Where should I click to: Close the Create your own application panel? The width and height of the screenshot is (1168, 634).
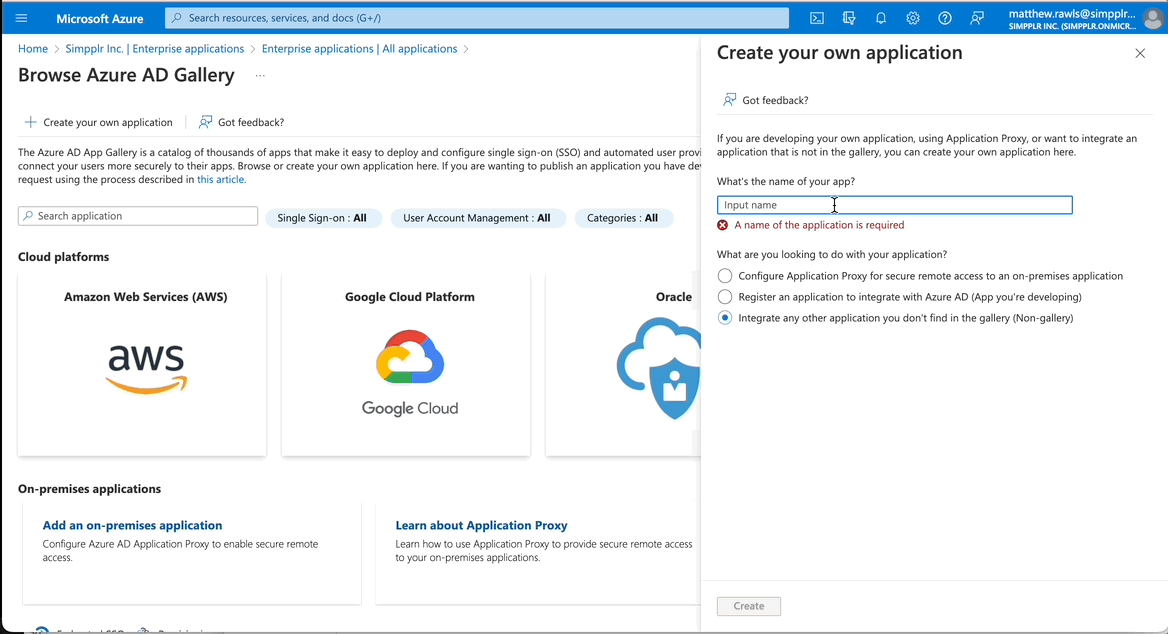coord(1140,53)
